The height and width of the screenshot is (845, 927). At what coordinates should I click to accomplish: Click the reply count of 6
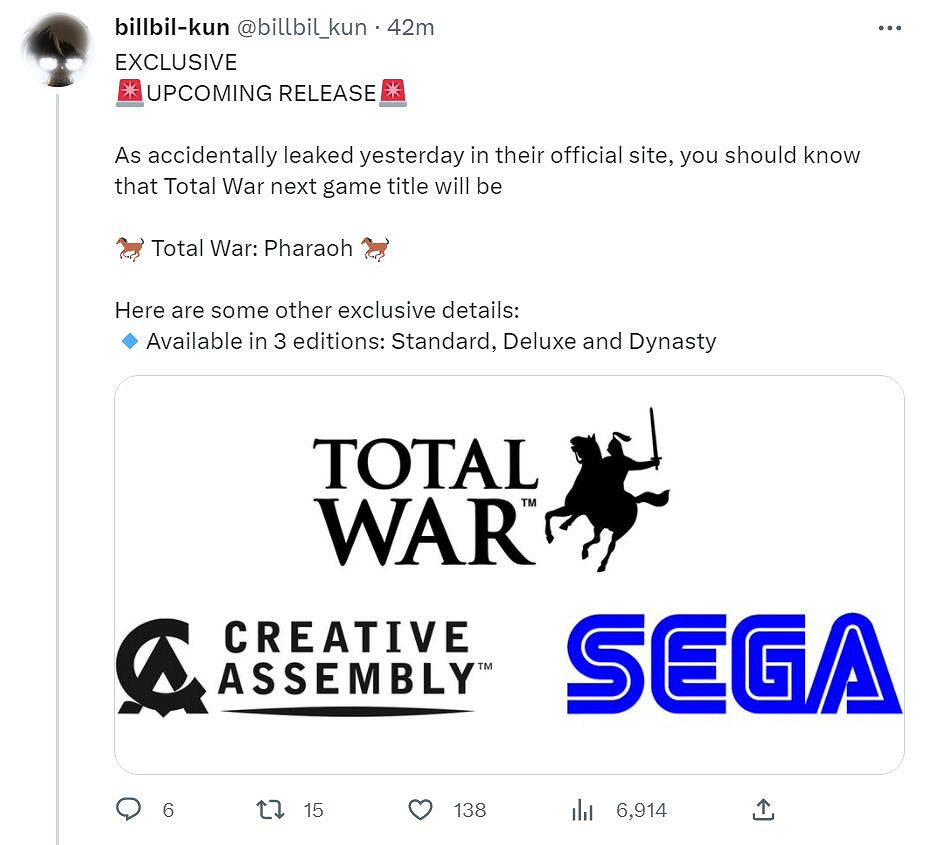coord(168,810)
